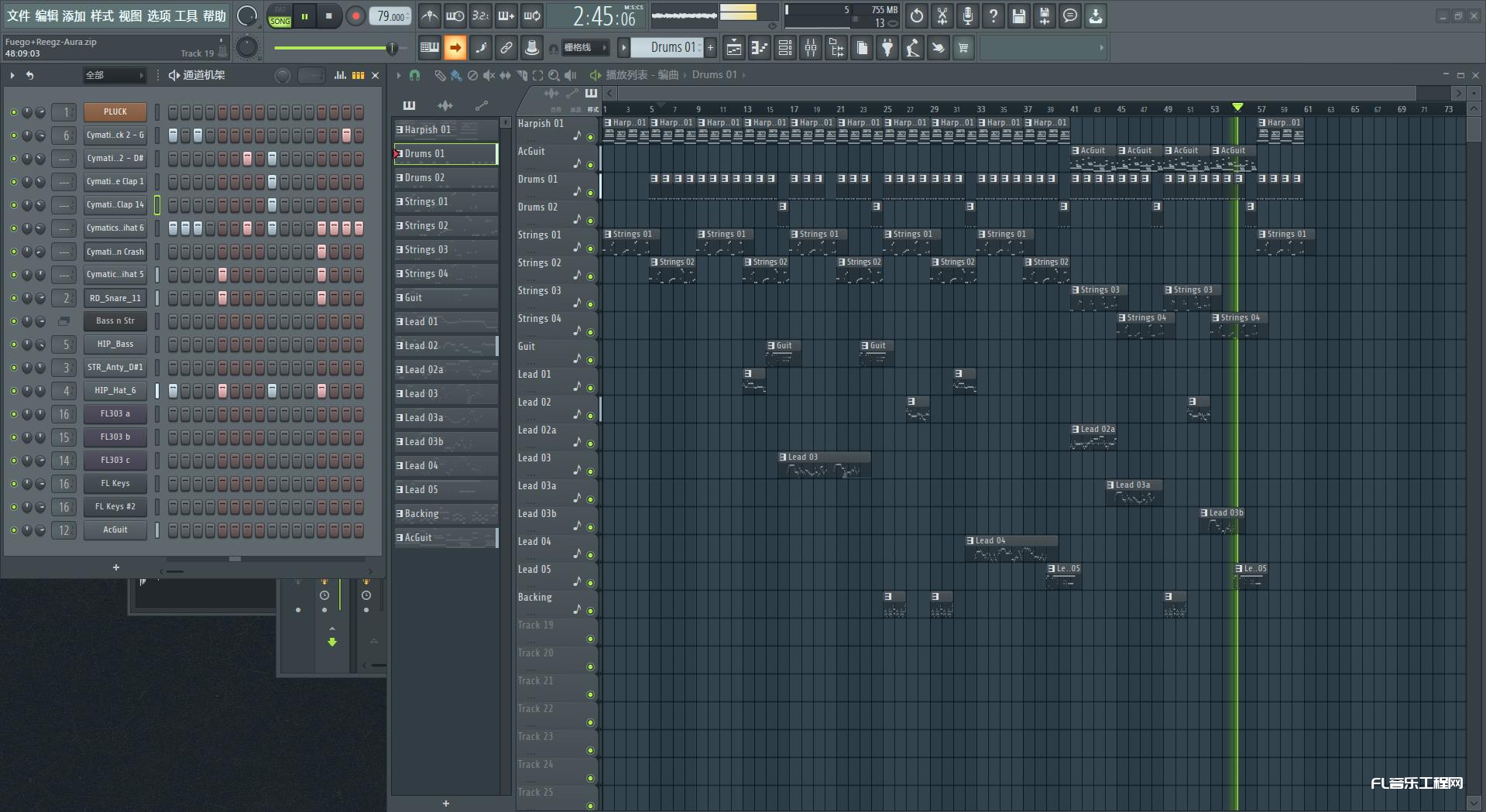Open the 视图 menu
Image resolution: width=1486 pixels, height=812 pixels.
click(130, 16)
